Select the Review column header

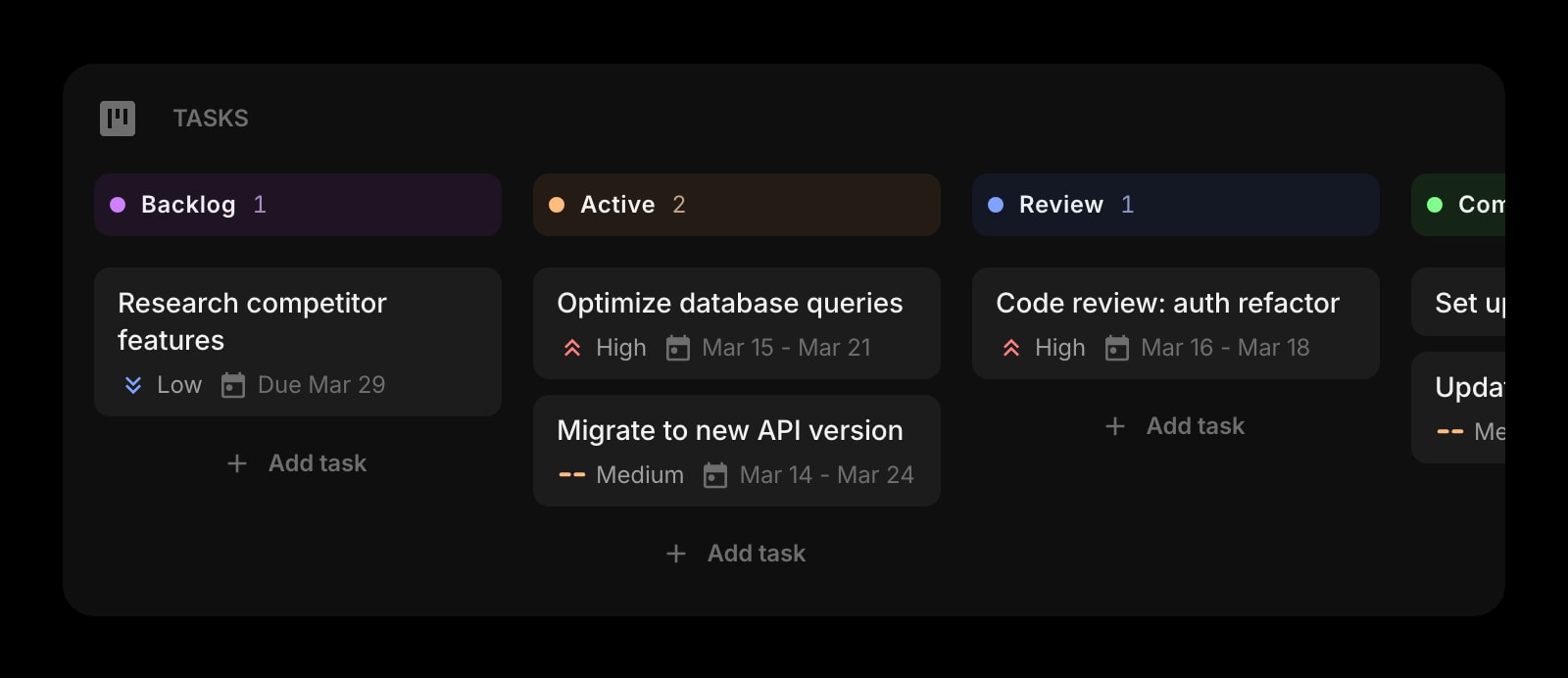pyautogui.click(x=1176, y=205)
